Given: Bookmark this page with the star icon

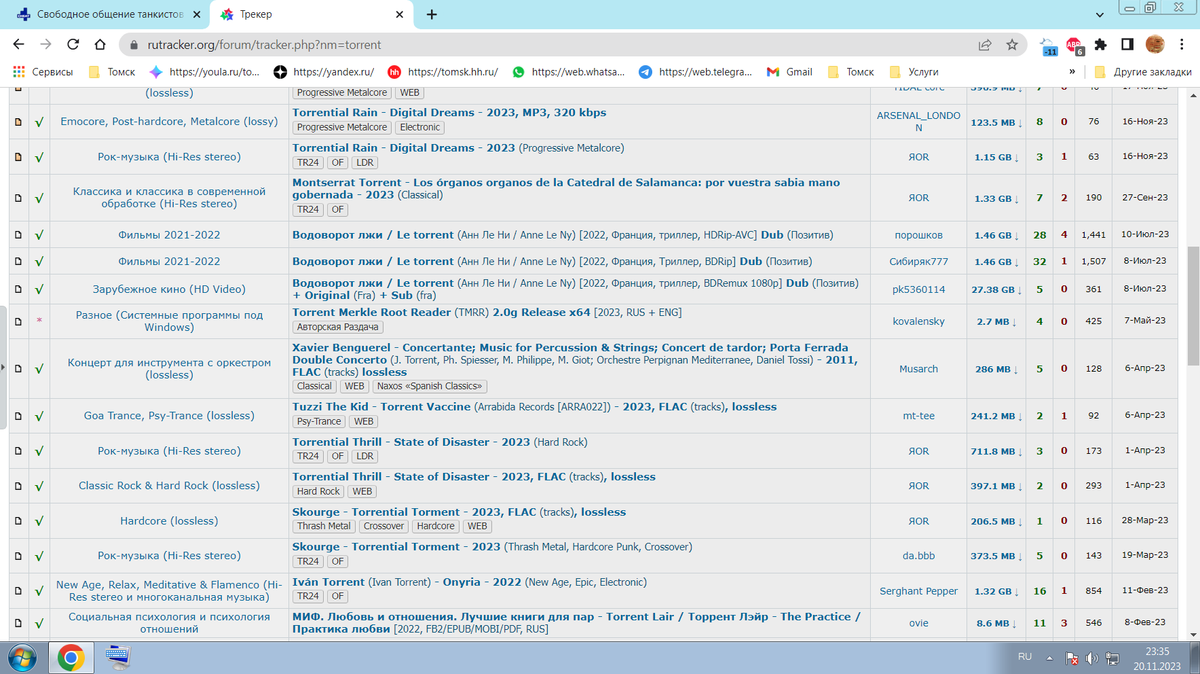Looking at the screenshot, I should pyautogui.click(x=1012, y=45).
